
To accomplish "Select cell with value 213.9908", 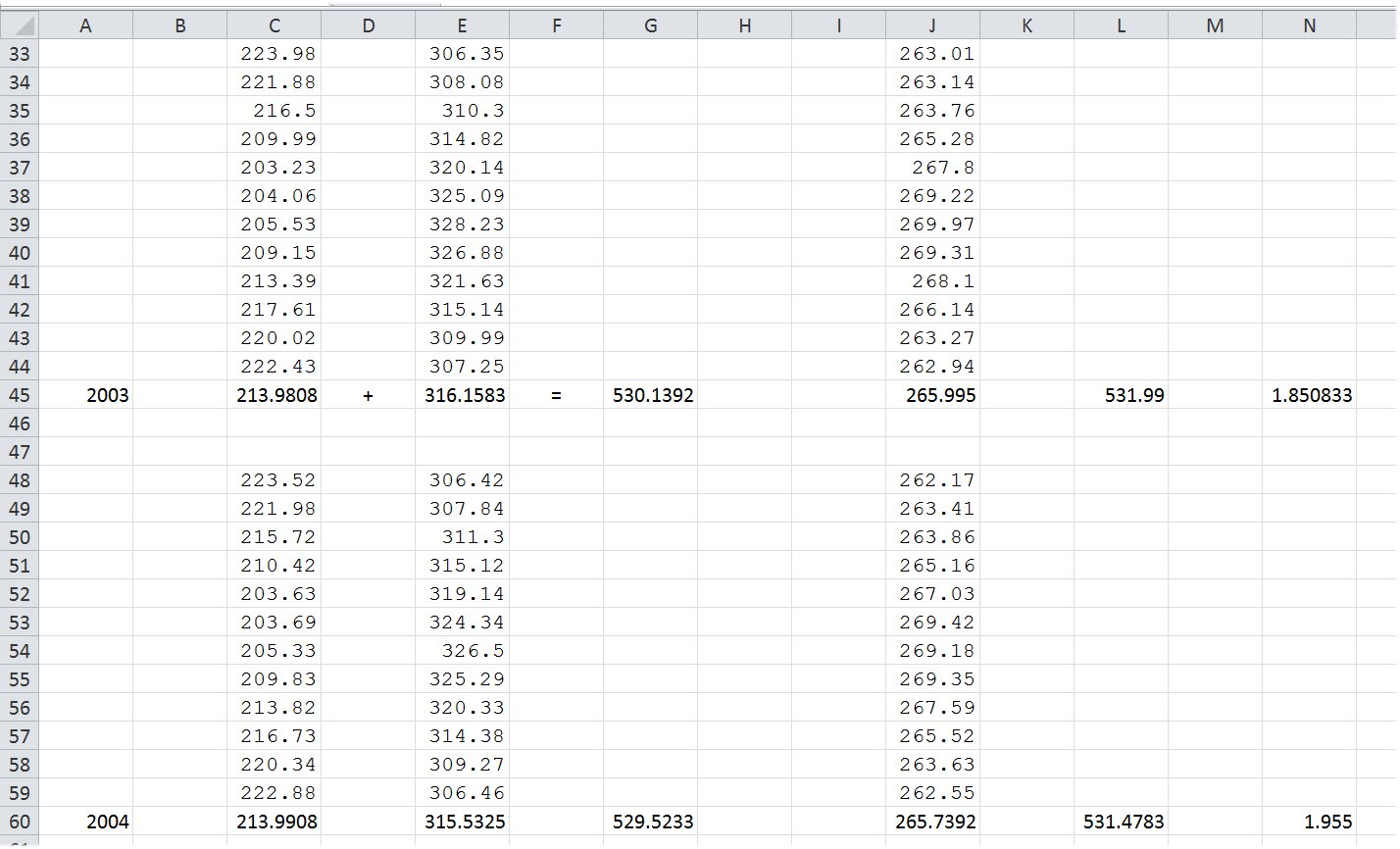I will 274,822.
